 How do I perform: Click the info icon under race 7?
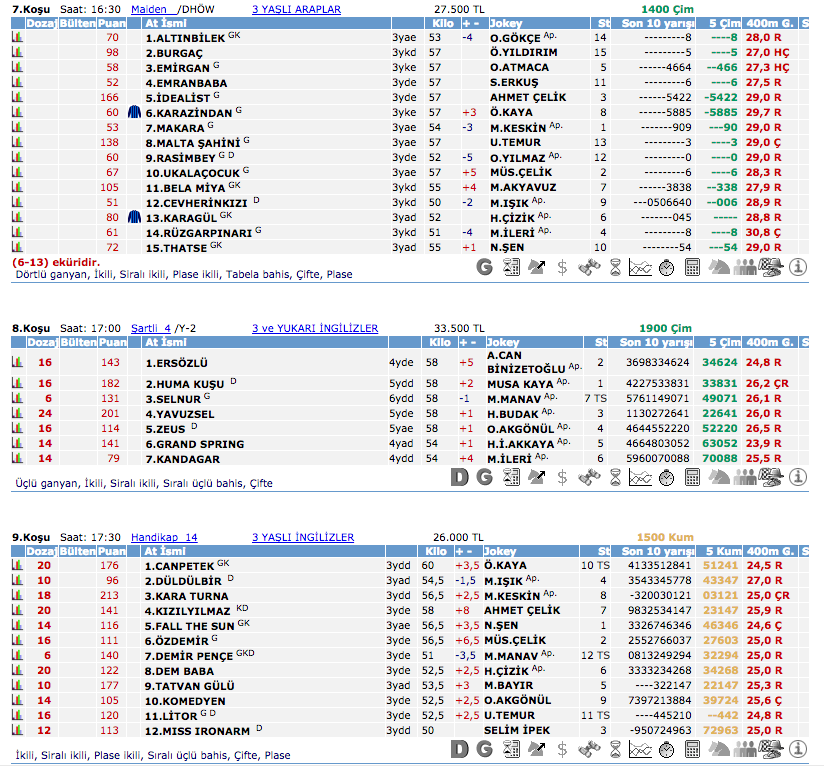click(797, 267)
